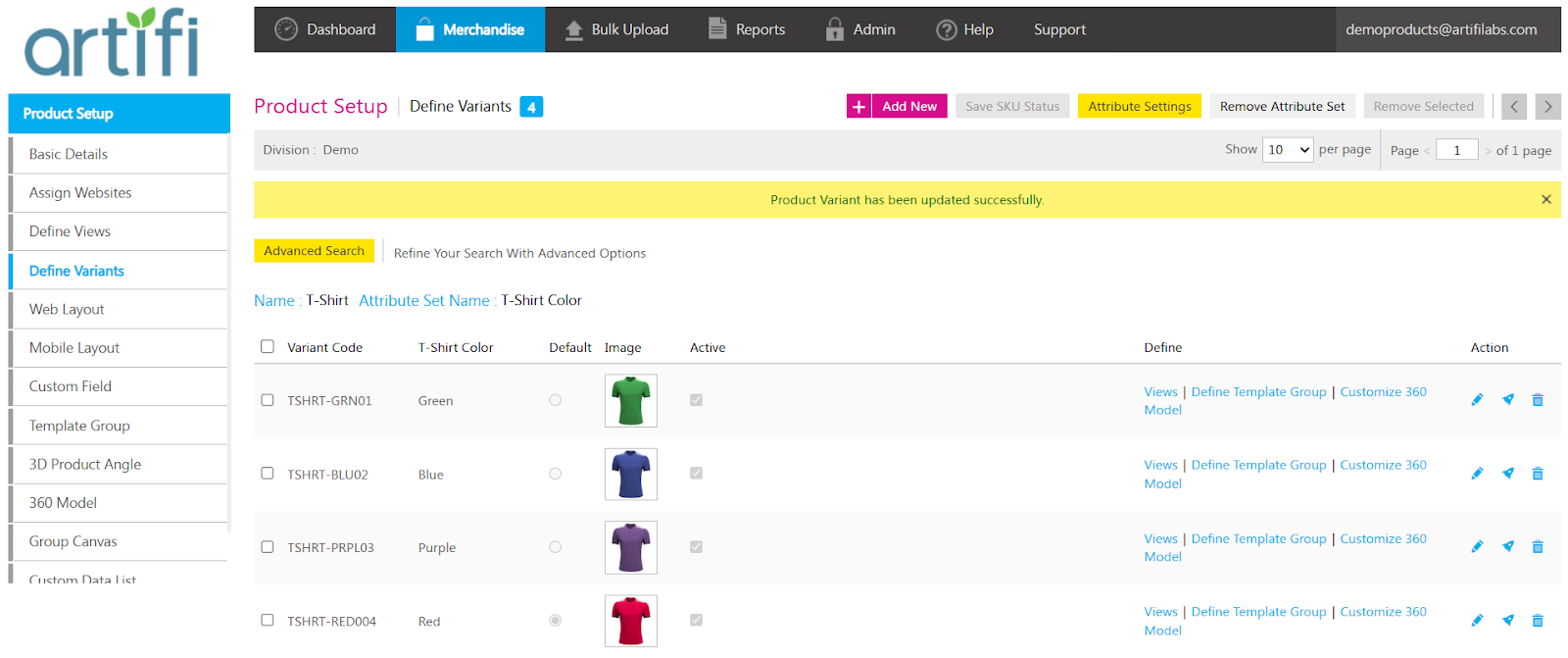Go to 360 Model in sidebar

[119, 503]
